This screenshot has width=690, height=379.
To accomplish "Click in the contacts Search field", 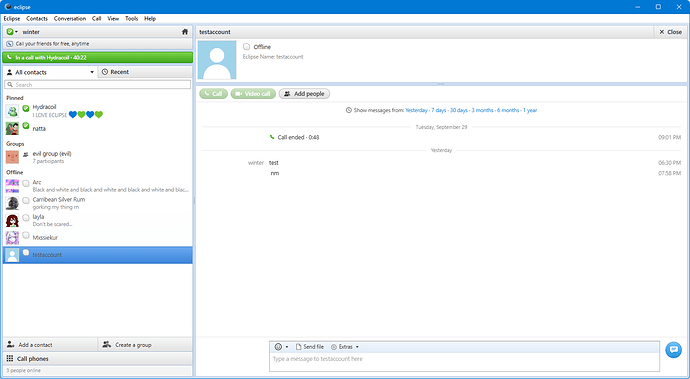I will 98,85.
